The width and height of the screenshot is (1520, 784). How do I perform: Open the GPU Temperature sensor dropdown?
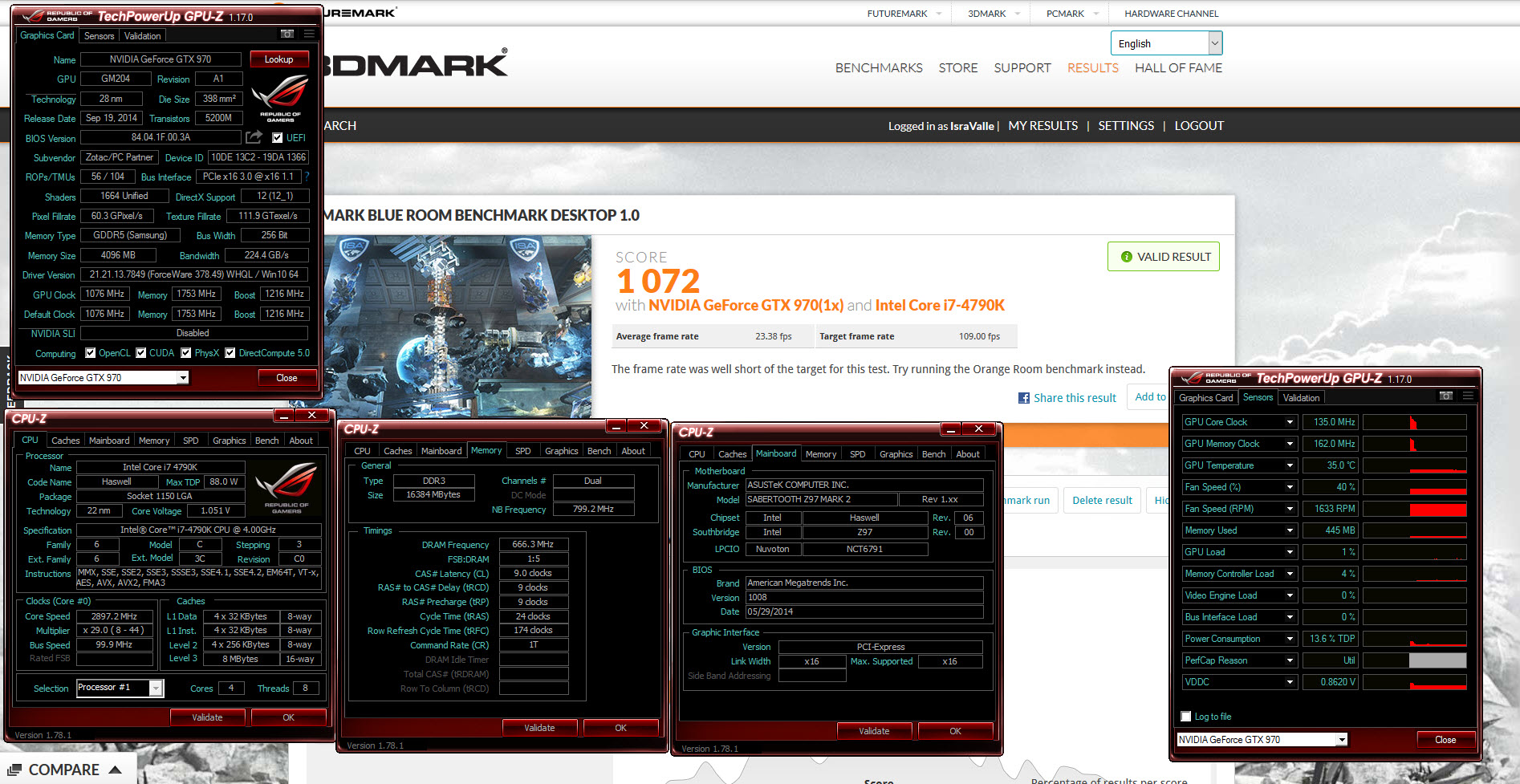pyautogui.click(x=1290, y=465)
